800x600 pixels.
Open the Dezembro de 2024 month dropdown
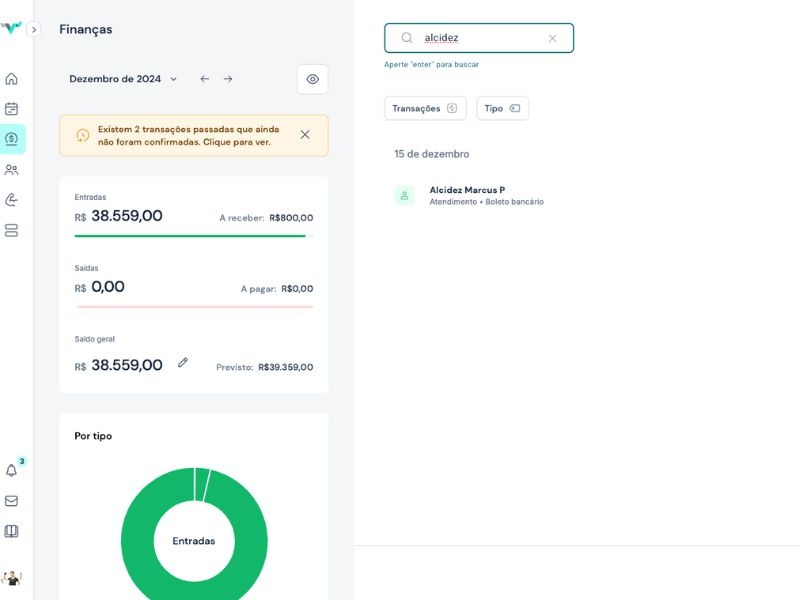tap(123, 79)
